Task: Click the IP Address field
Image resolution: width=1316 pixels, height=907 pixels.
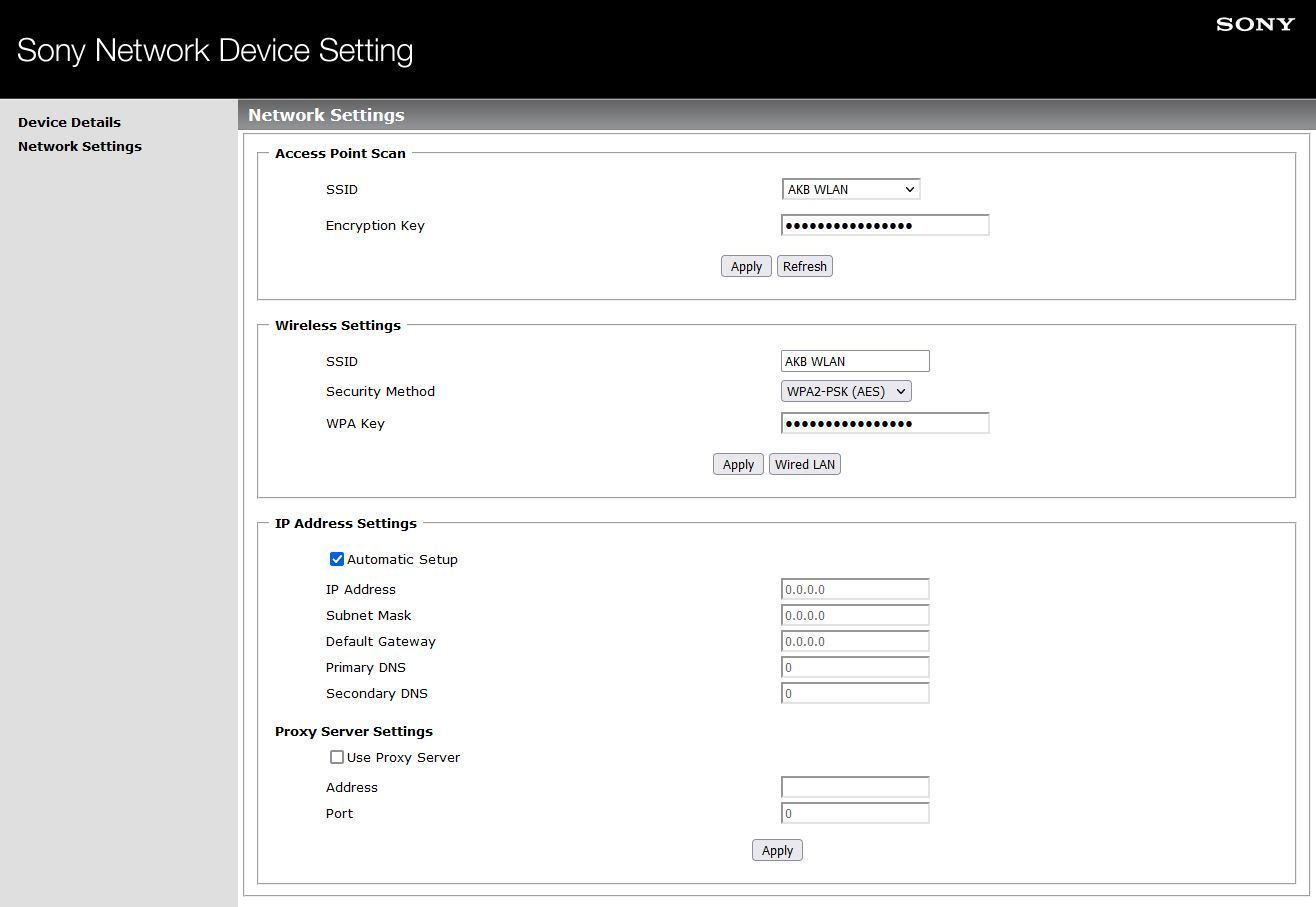Action: [854, 589]
